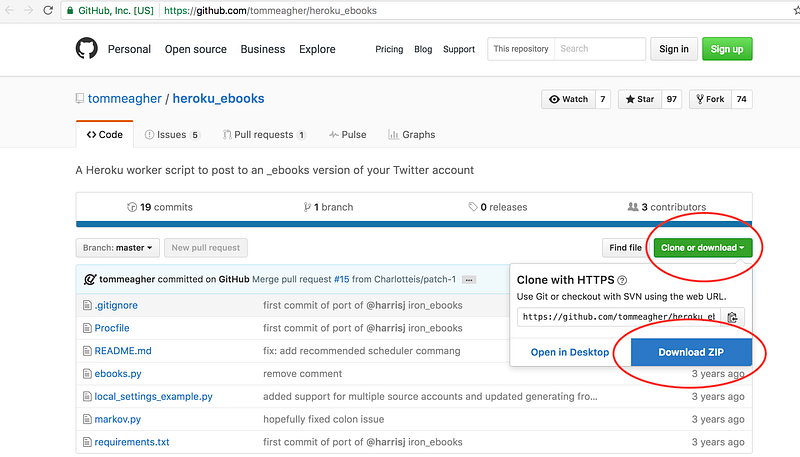Switch to the Issues tab
This screenshot has height=457, width=800.
(172, 134)
